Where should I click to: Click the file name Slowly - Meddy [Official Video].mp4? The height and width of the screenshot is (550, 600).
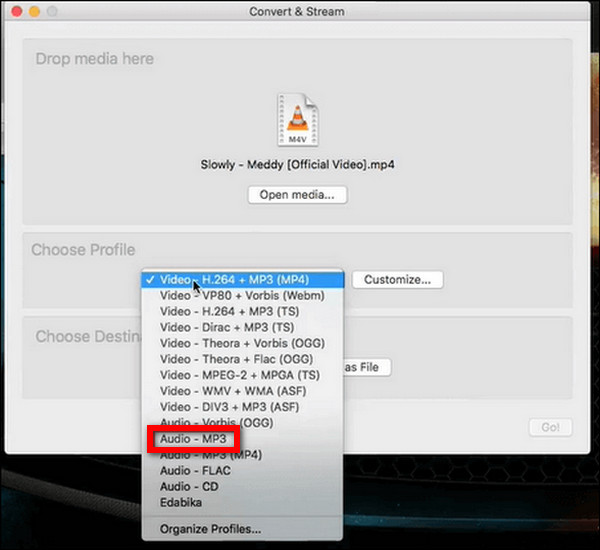297,165
